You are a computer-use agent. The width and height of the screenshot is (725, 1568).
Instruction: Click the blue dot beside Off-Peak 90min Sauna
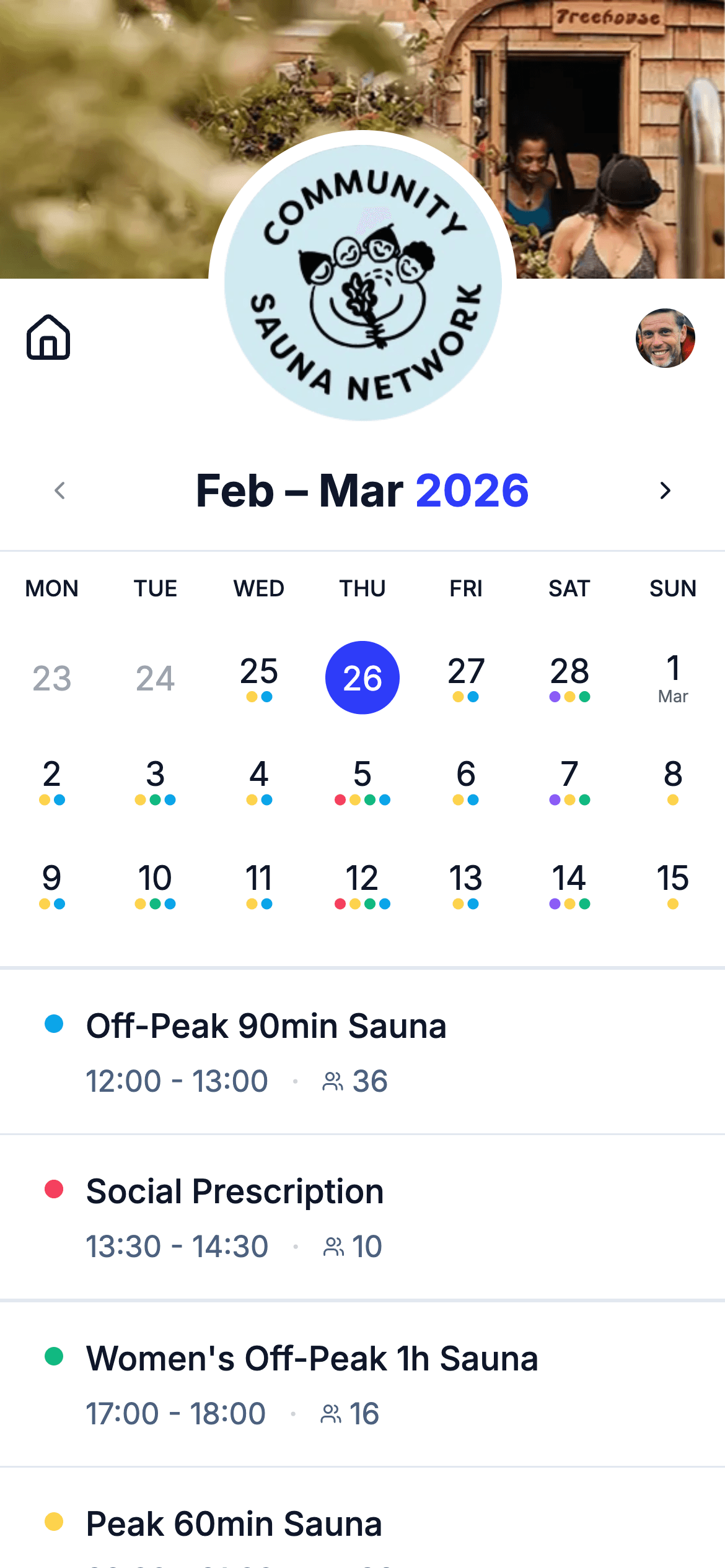point(54,1024)
